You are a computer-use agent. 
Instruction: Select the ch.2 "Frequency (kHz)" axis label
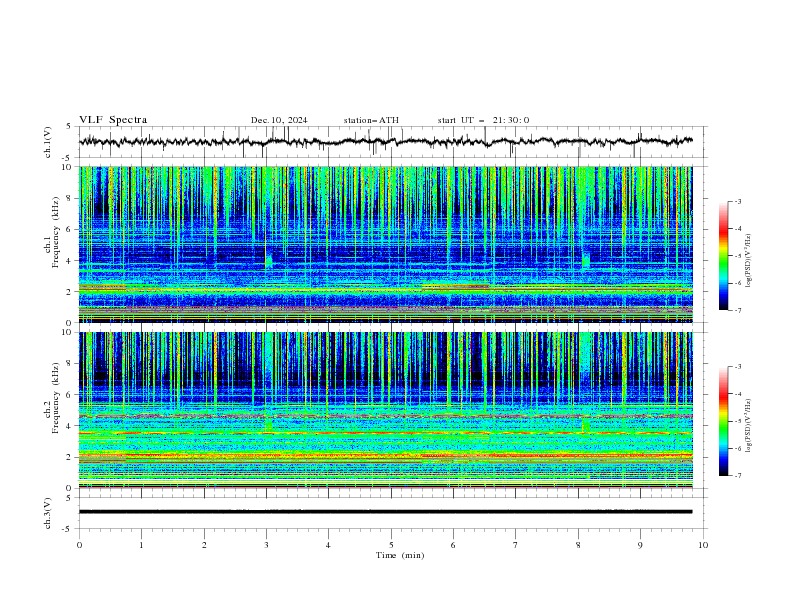click(56, 397)
